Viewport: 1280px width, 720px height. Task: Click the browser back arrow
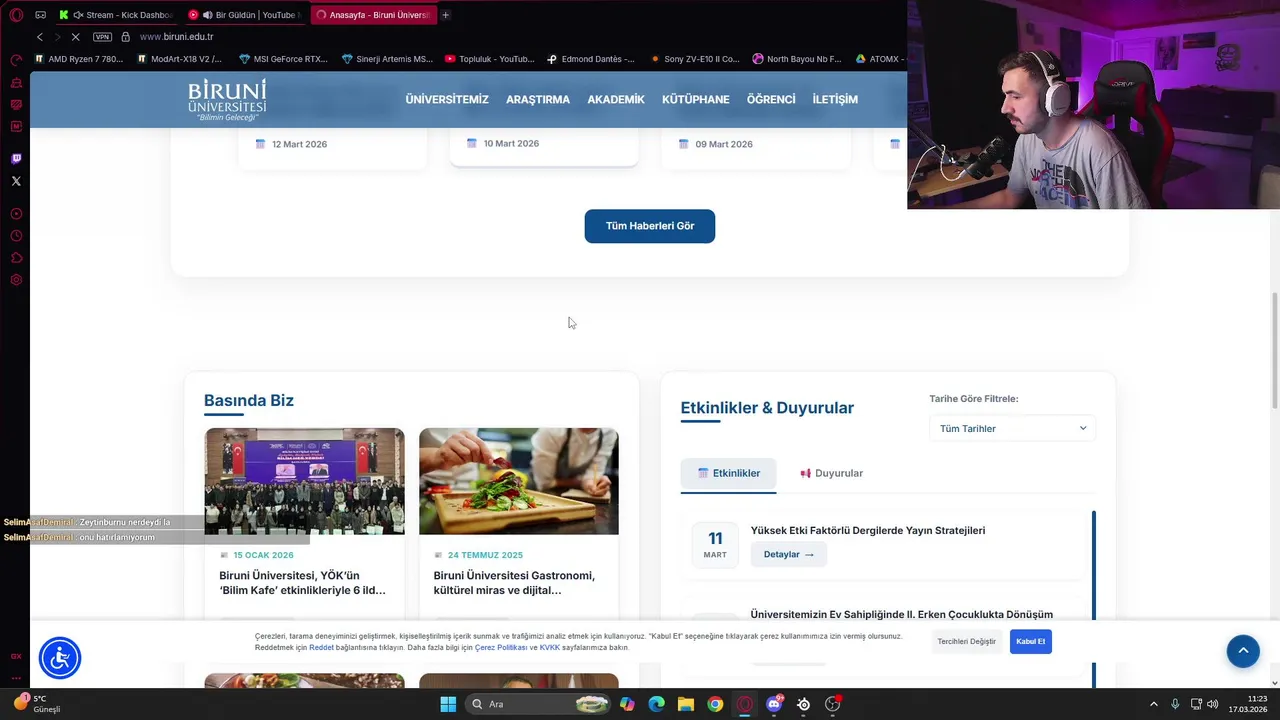[x=40, y=37]
